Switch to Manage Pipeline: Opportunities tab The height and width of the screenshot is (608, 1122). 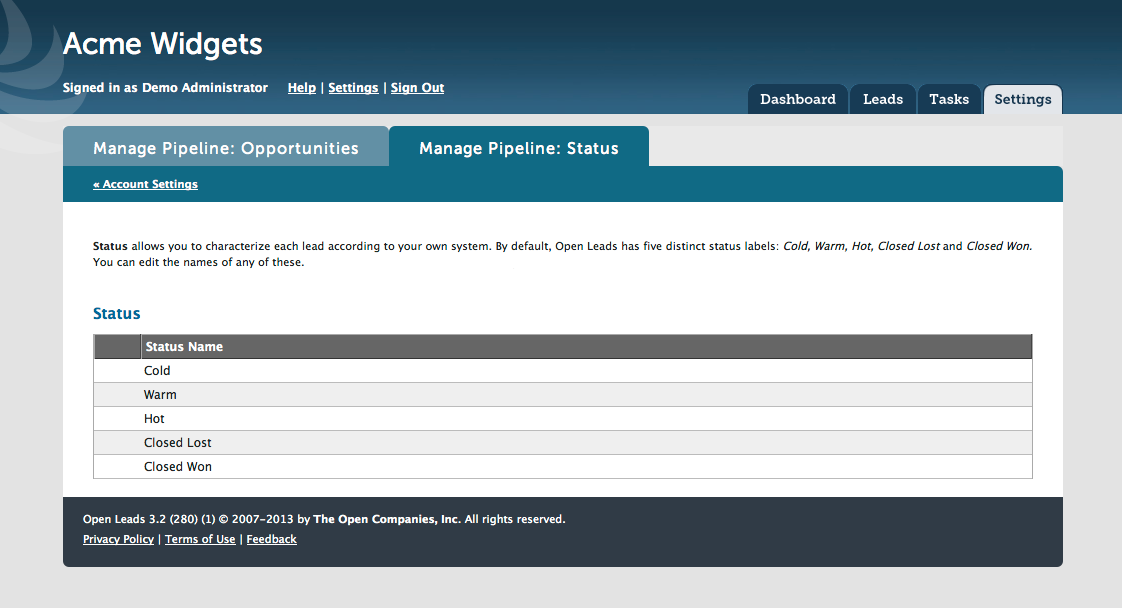226,147
